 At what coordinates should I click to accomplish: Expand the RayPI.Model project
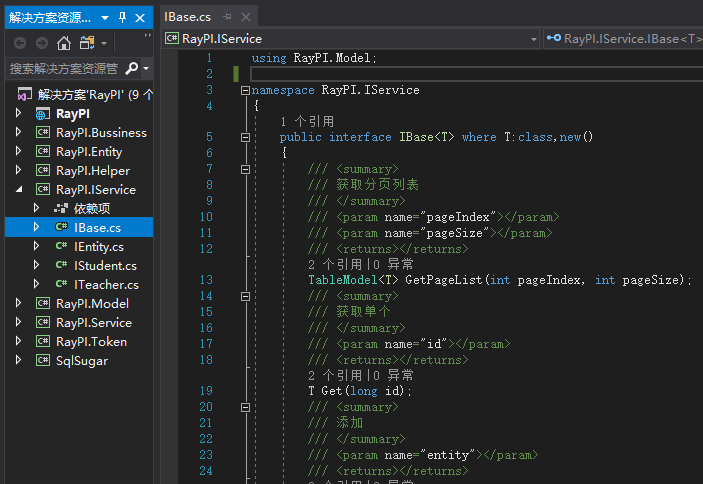point(18,303)
